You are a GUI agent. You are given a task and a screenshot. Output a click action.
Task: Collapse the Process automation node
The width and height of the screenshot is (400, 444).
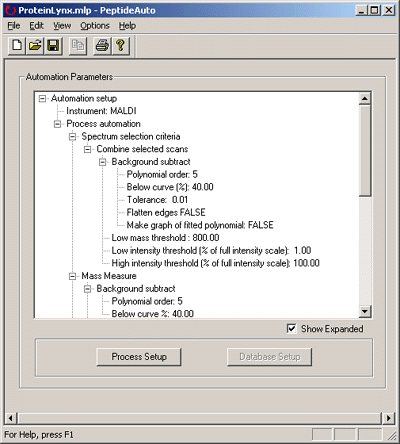[x=57, y=124]
